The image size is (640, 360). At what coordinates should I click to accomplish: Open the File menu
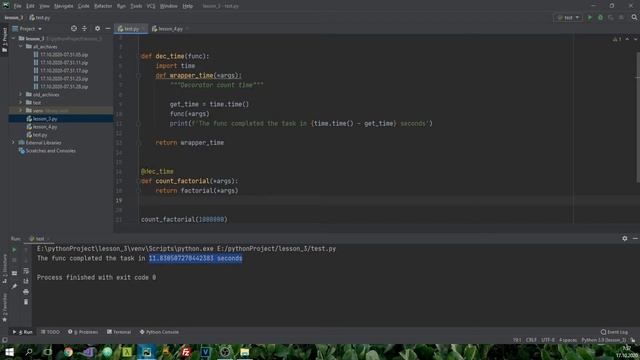[17, 6]
